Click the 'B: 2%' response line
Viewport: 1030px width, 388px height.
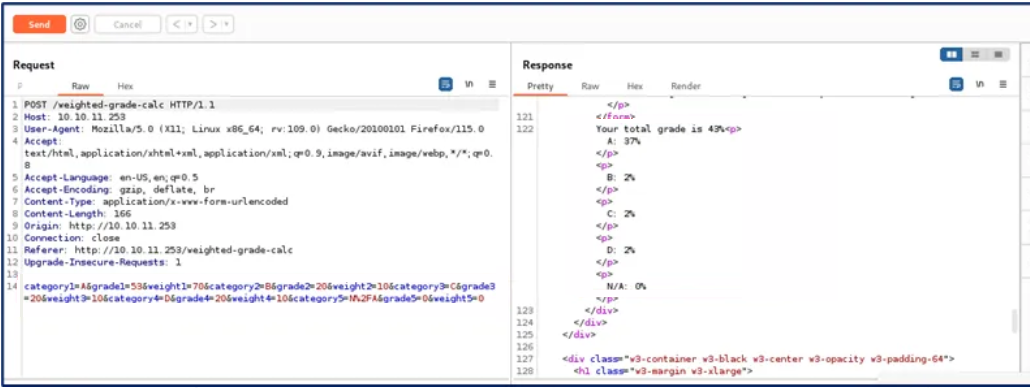tap(621, 177)
